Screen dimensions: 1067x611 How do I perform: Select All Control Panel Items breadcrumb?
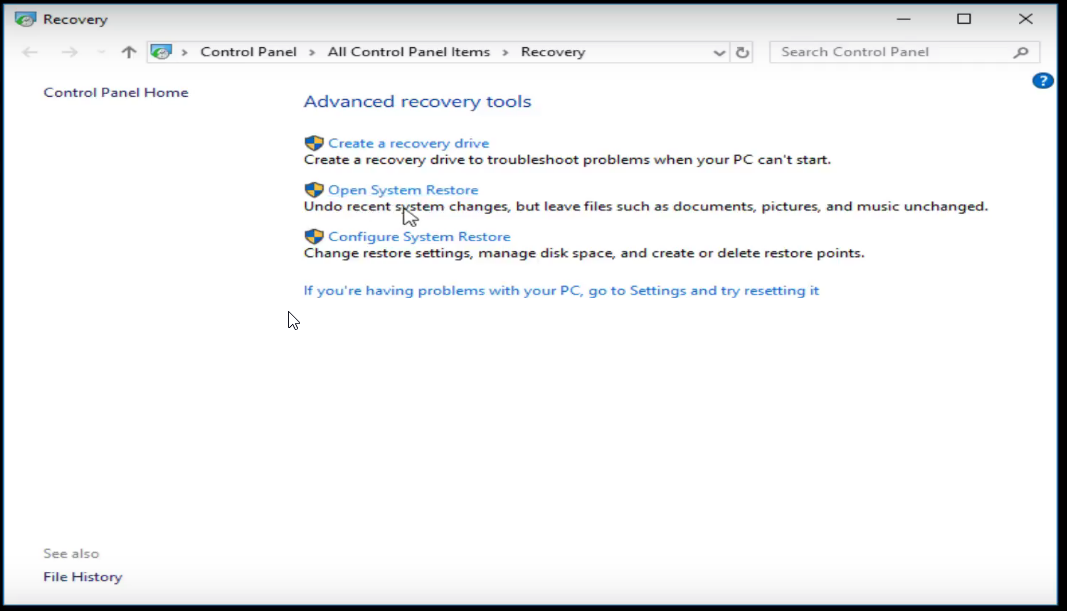coord(408,52)
